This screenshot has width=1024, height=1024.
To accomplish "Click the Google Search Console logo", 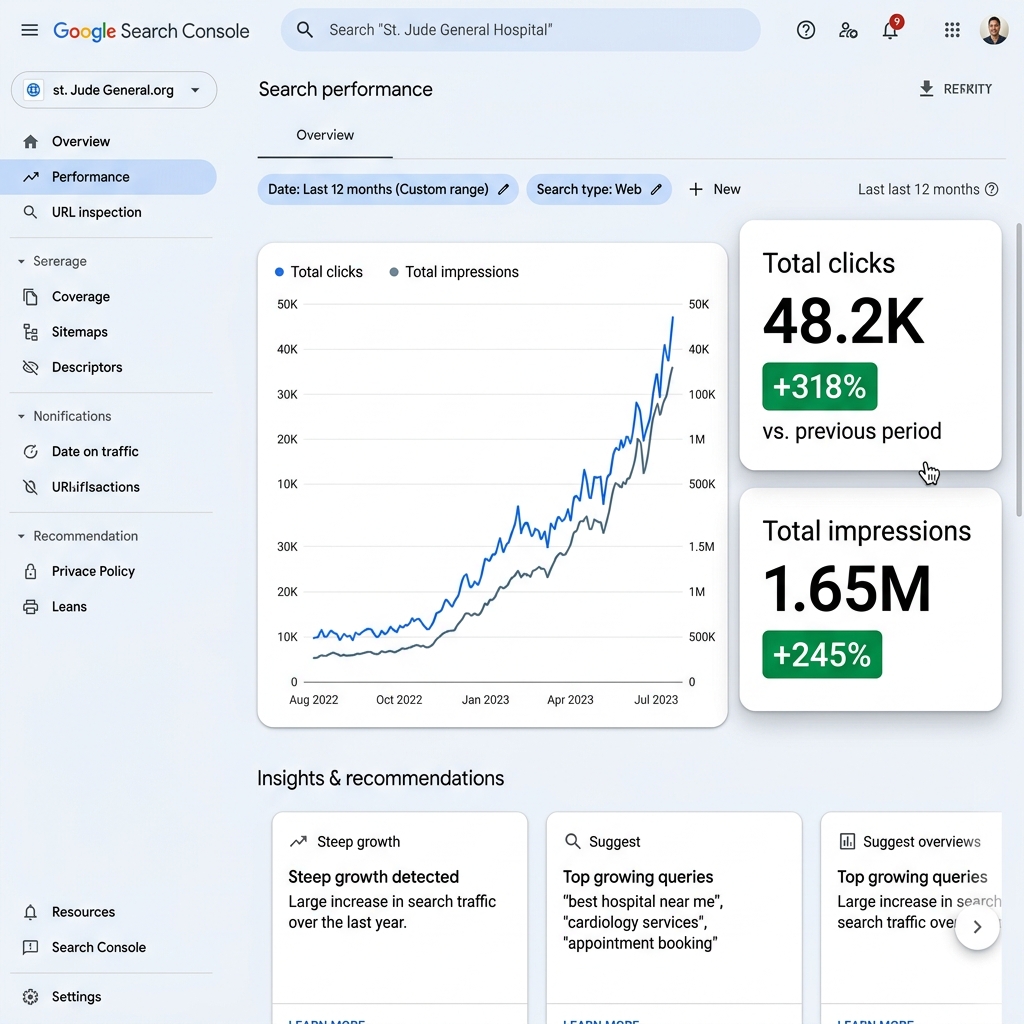I will click(x=151, y=31).
